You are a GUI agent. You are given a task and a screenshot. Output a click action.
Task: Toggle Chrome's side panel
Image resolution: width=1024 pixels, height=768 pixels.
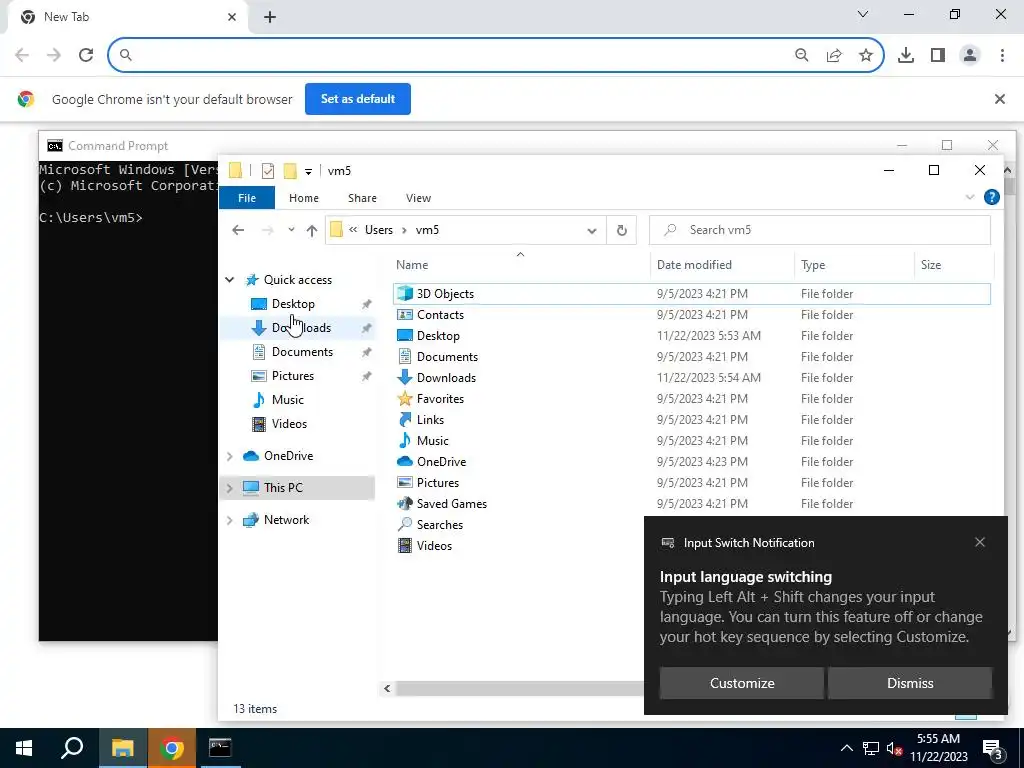coord(938,55)
